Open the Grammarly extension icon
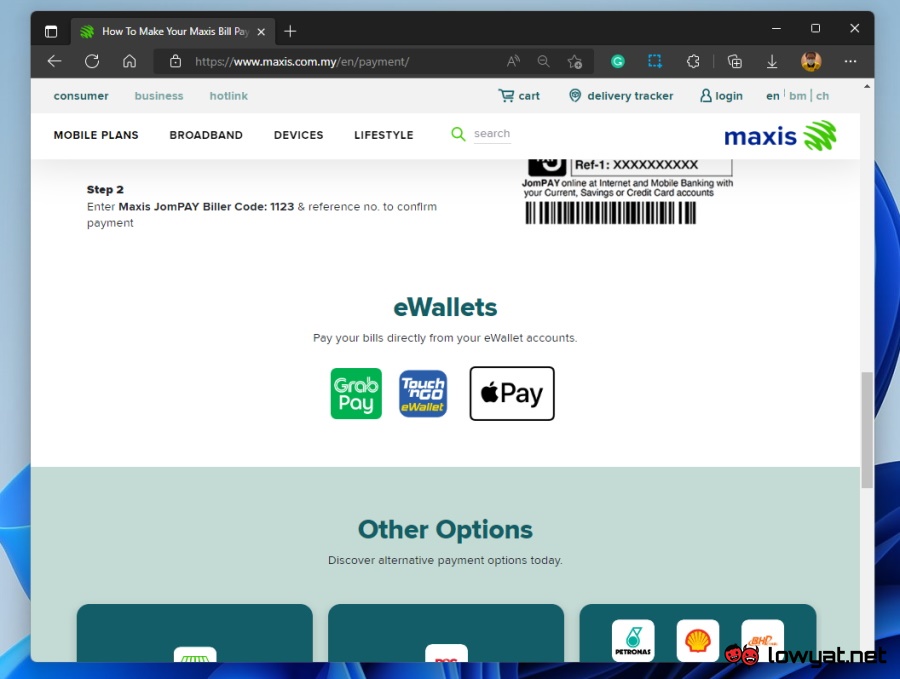This screenshot has height=679, width=900. [x=618, y=61]
